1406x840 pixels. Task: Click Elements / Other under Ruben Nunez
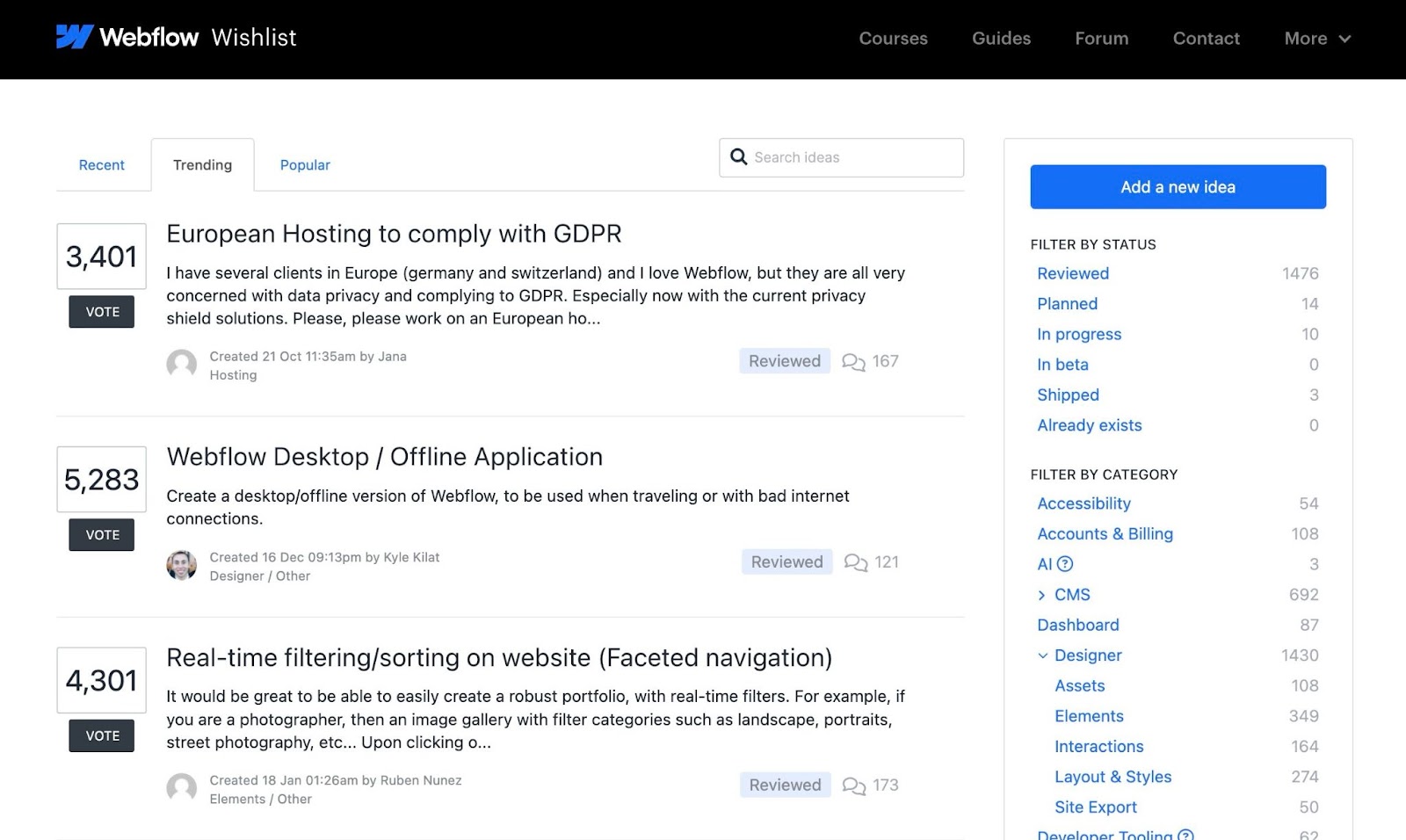261,800
